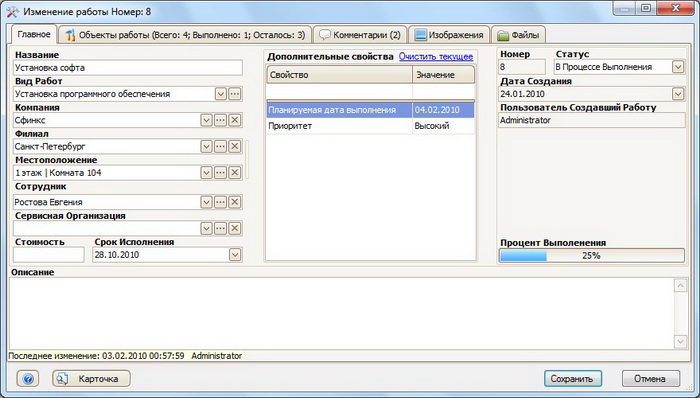This screenshot has height=398, width=700.
Task: Open the Статус dropdown
Action: (x=678, y=67)
